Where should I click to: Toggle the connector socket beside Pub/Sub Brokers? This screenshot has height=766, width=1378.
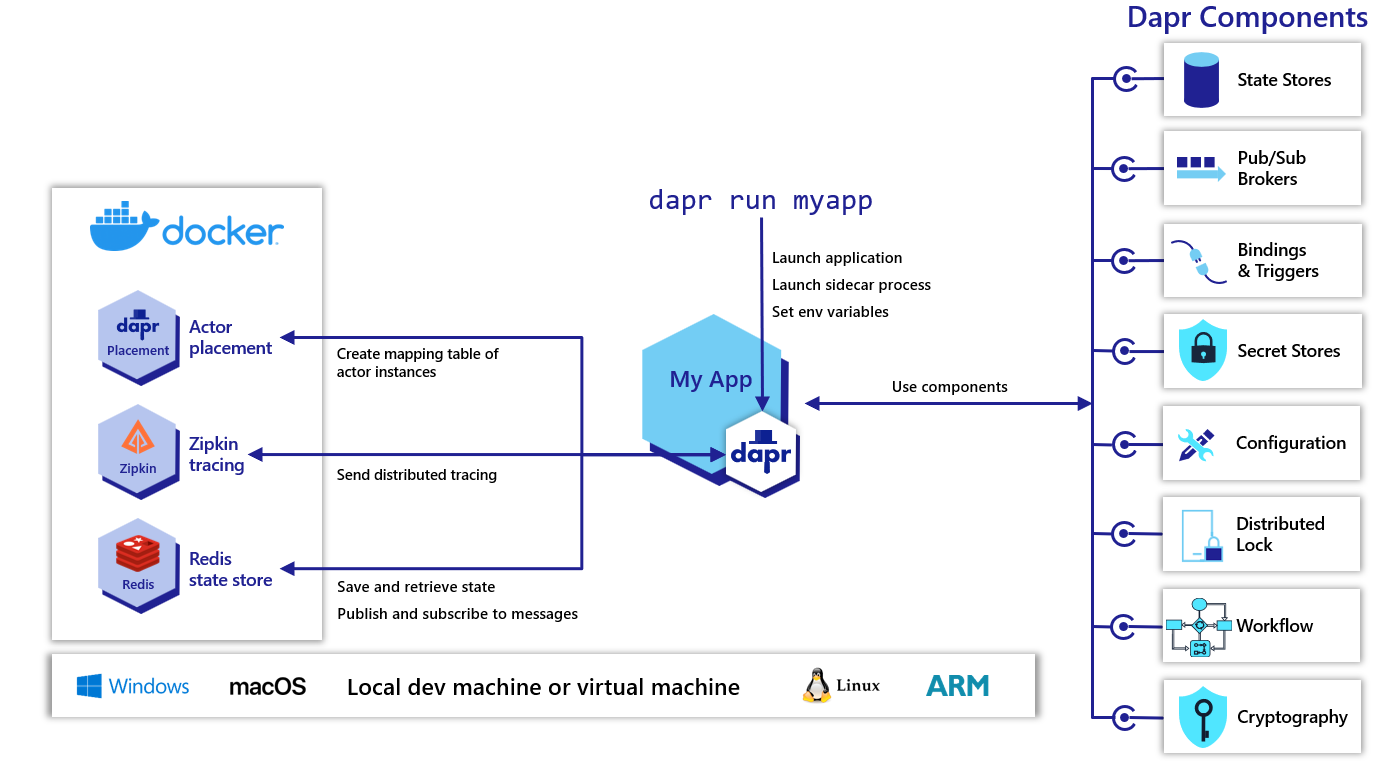point(1125,167)
